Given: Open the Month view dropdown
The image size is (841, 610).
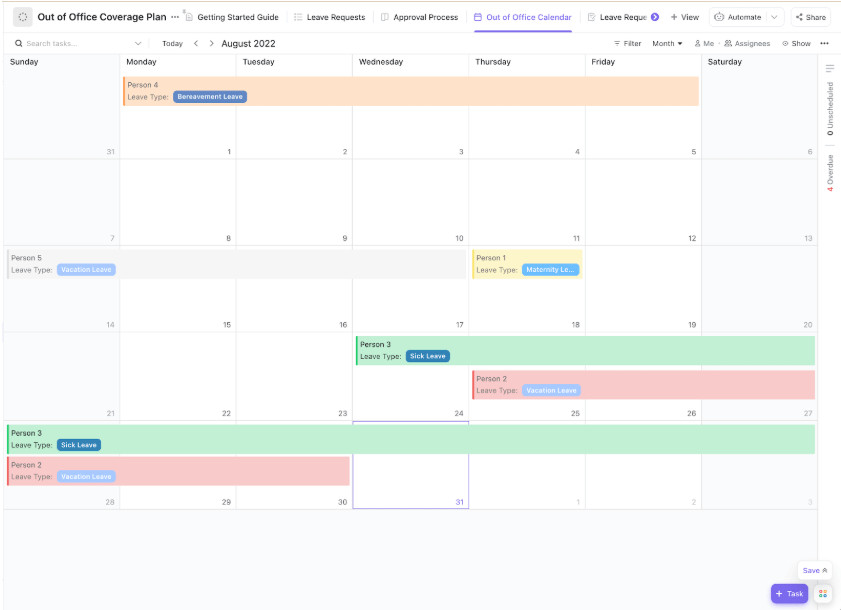Looking at the screenshot, I should point(667,43).
